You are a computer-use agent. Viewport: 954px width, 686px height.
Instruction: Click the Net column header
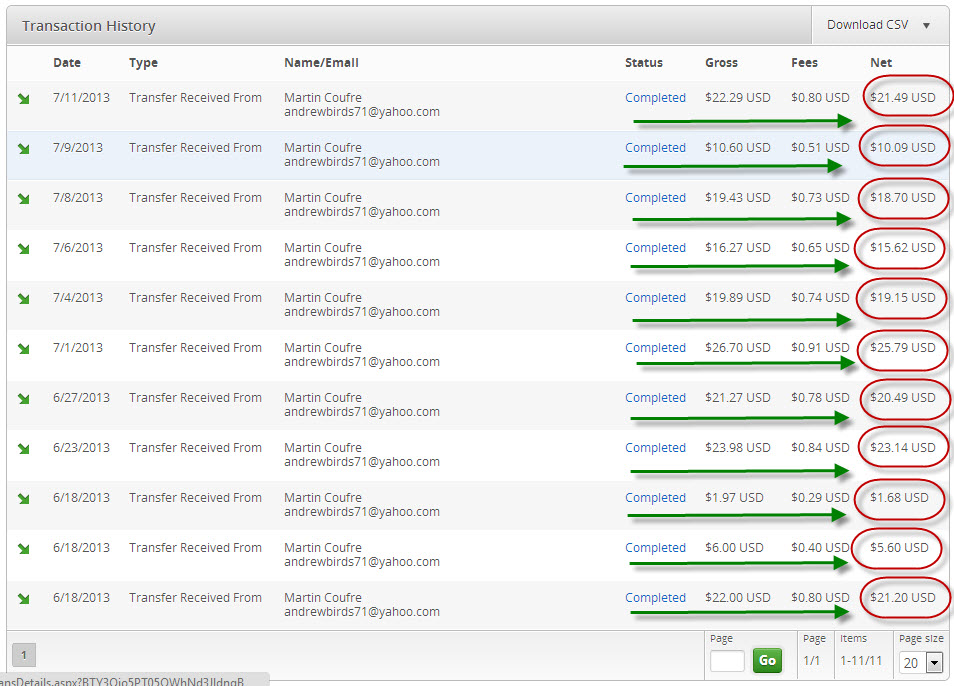click(x=881, y=62)
